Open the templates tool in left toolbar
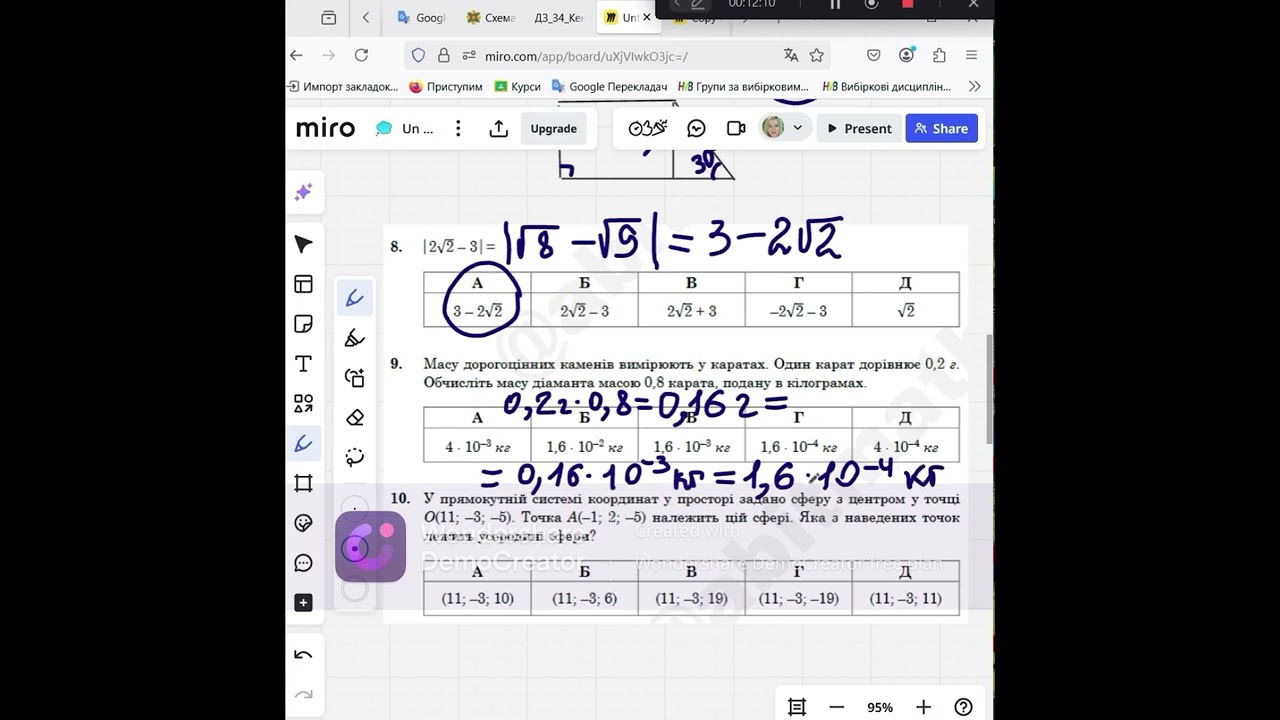Screen dimensions: 1280x720 (304, 284)
